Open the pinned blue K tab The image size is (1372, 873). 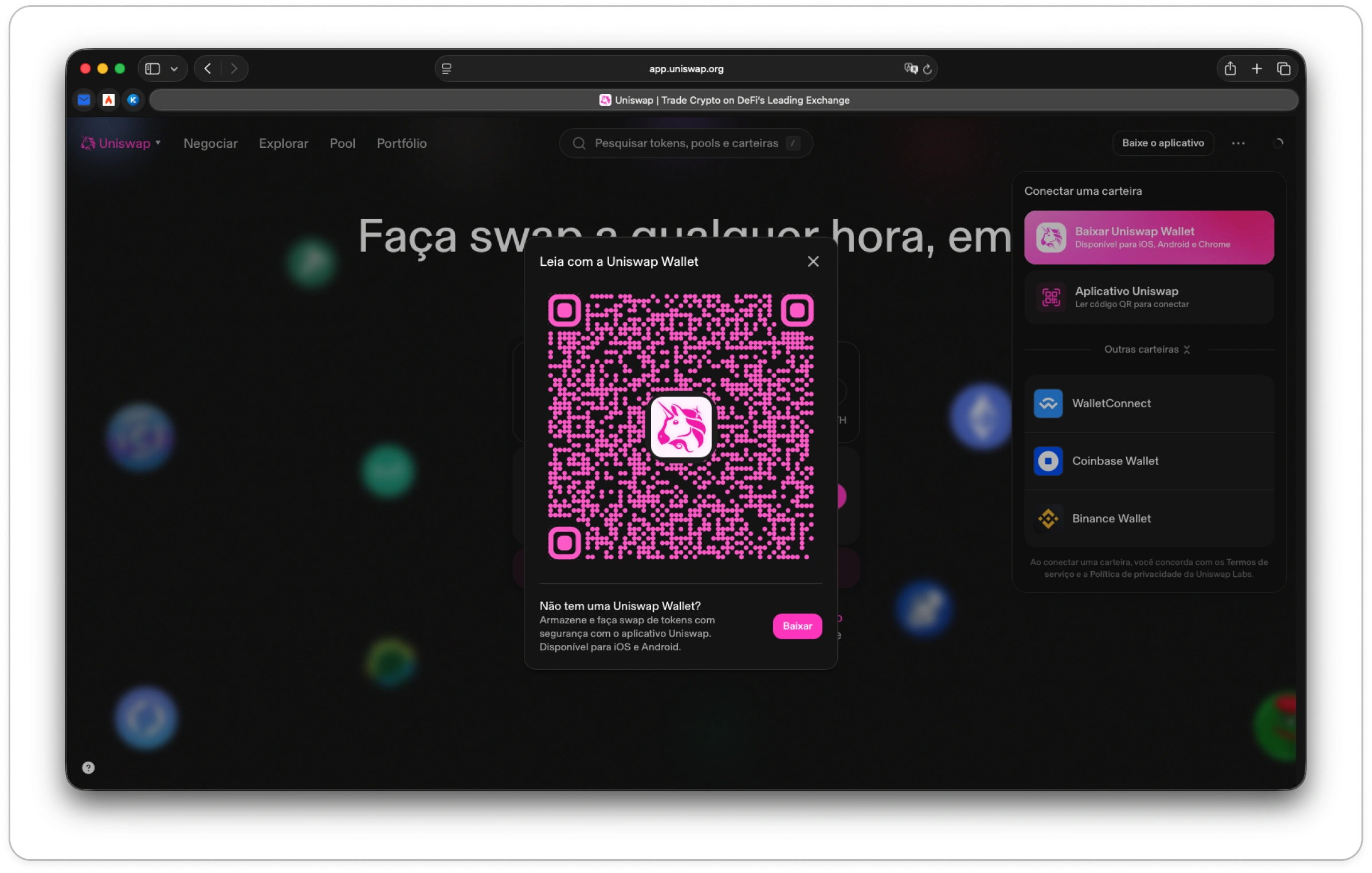click(x=133, y=100)
